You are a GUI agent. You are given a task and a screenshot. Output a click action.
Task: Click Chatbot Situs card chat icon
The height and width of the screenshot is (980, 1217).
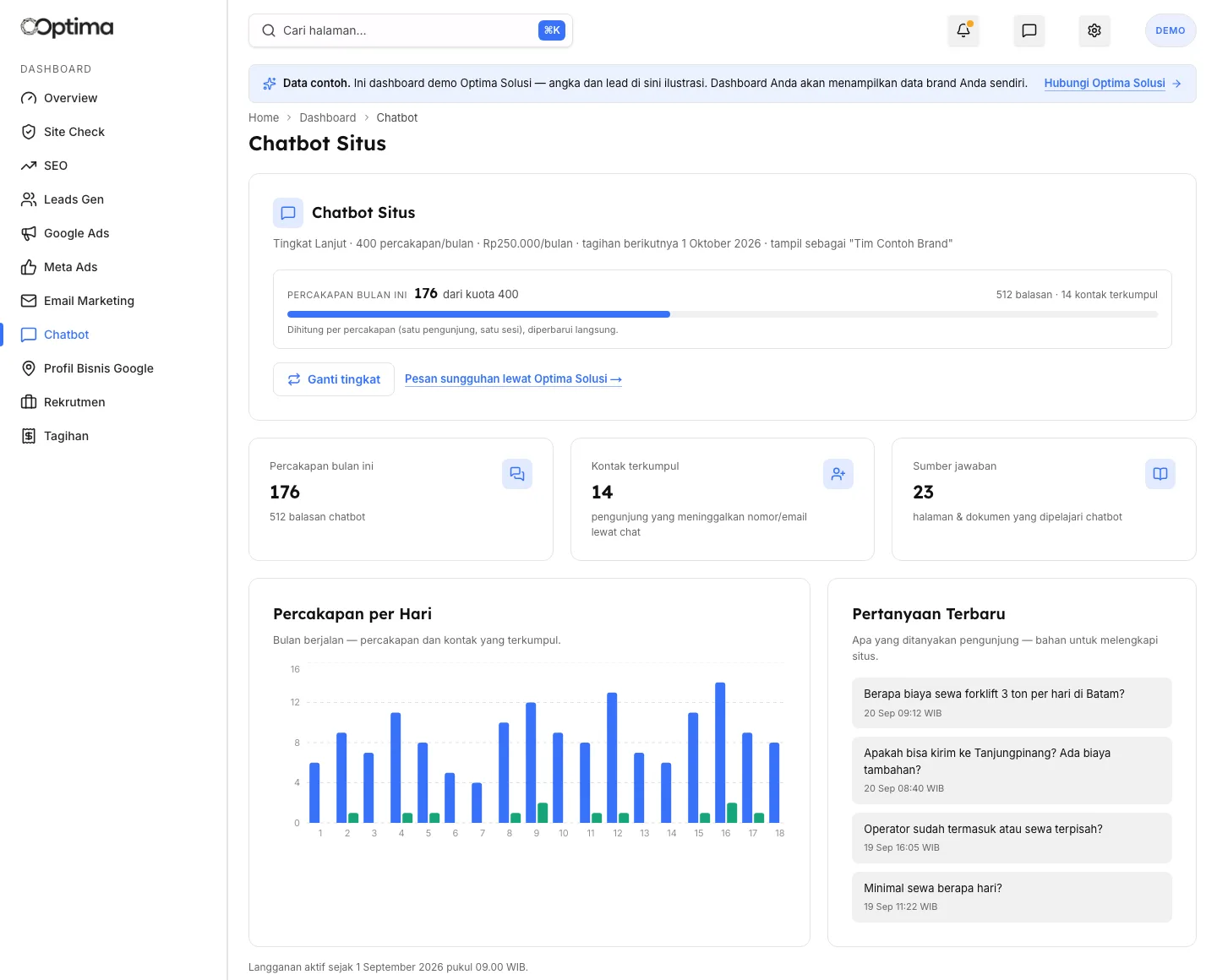(288, 213)
